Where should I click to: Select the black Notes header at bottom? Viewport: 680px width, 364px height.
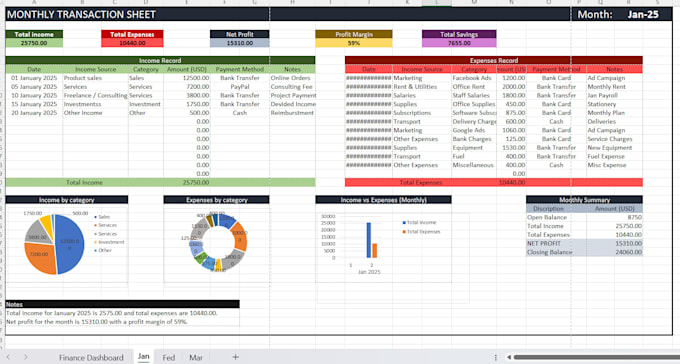click(122, 304)
